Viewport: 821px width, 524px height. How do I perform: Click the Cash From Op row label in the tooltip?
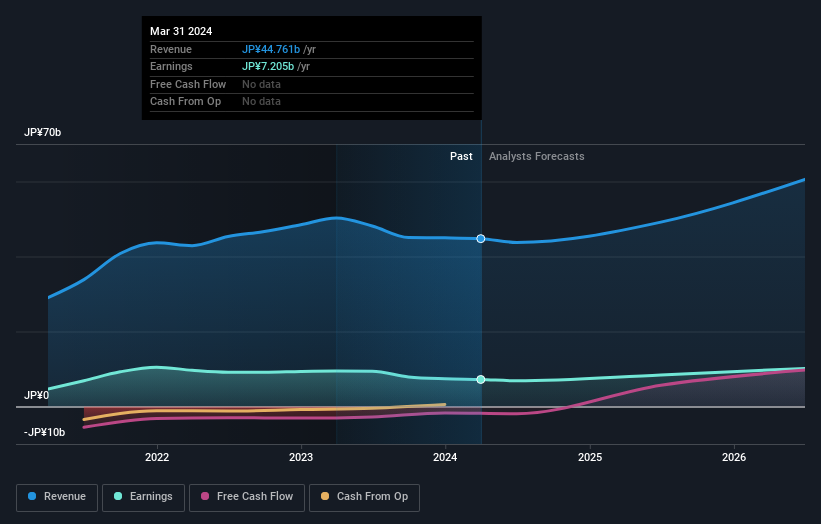tap(185, 102)
